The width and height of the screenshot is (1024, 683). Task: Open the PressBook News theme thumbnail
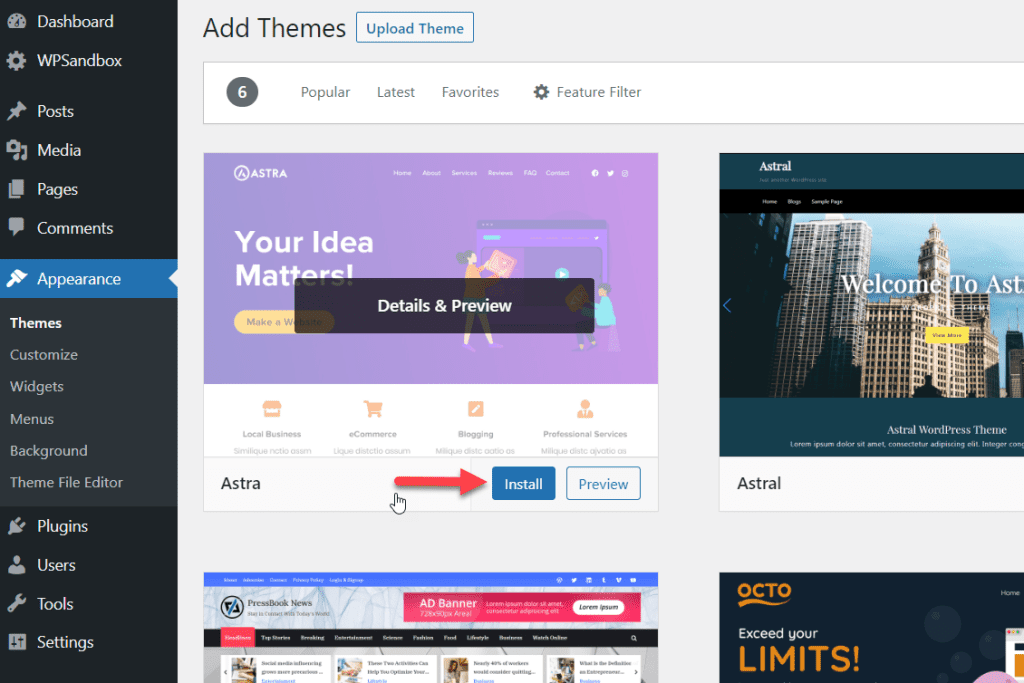coord(431,628)
